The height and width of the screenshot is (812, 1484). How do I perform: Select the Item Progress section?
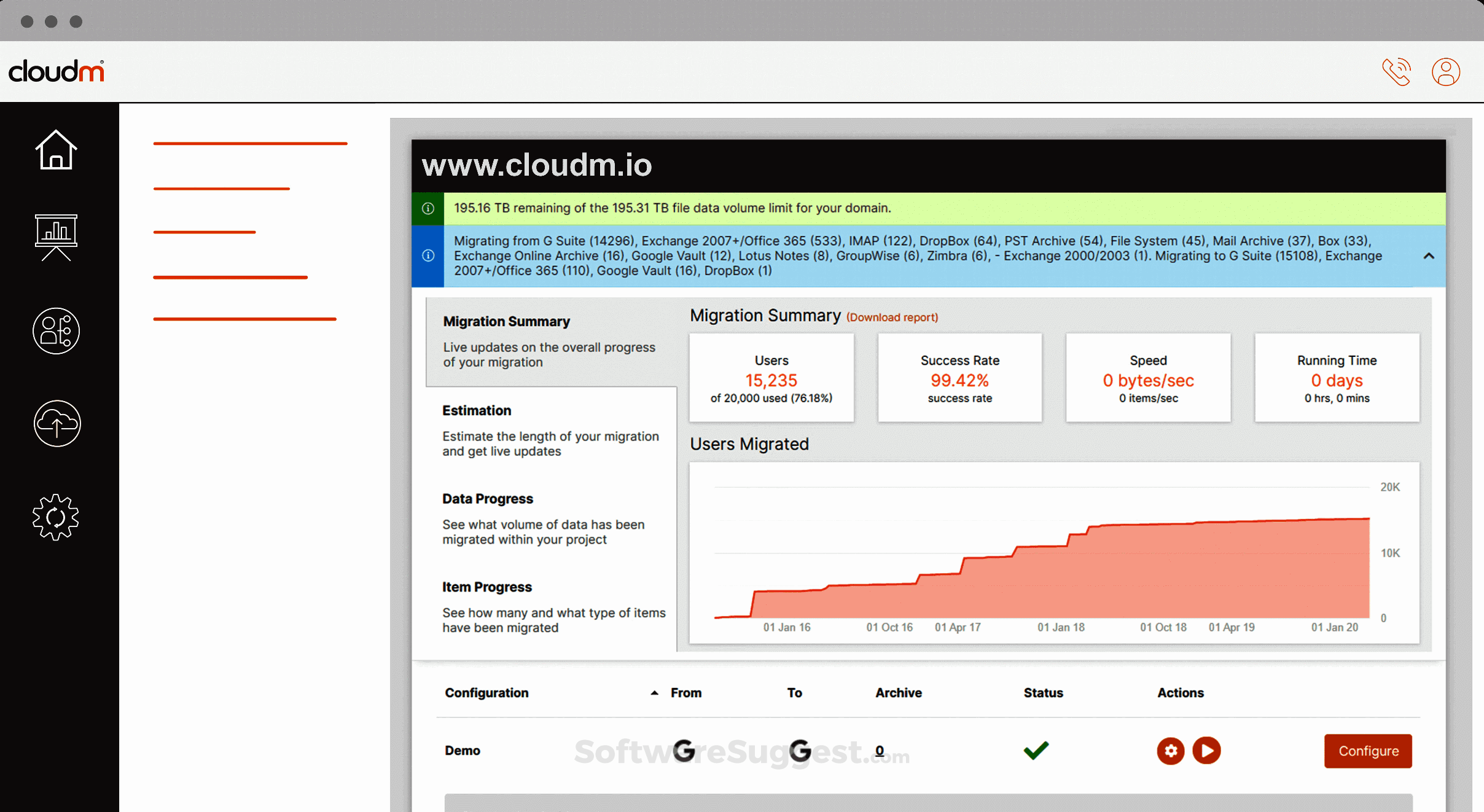[486, 587]
